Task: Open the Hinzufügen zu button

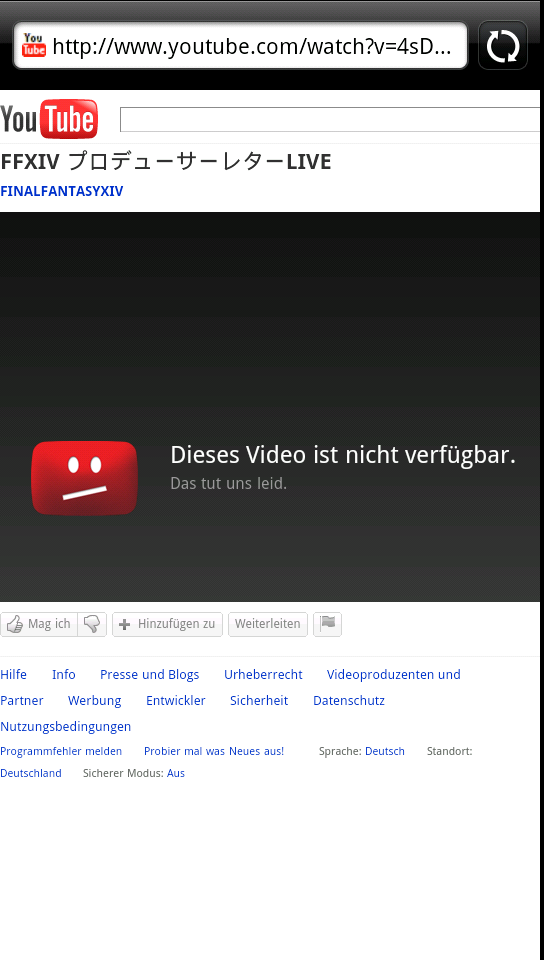Action: (167, 624)
